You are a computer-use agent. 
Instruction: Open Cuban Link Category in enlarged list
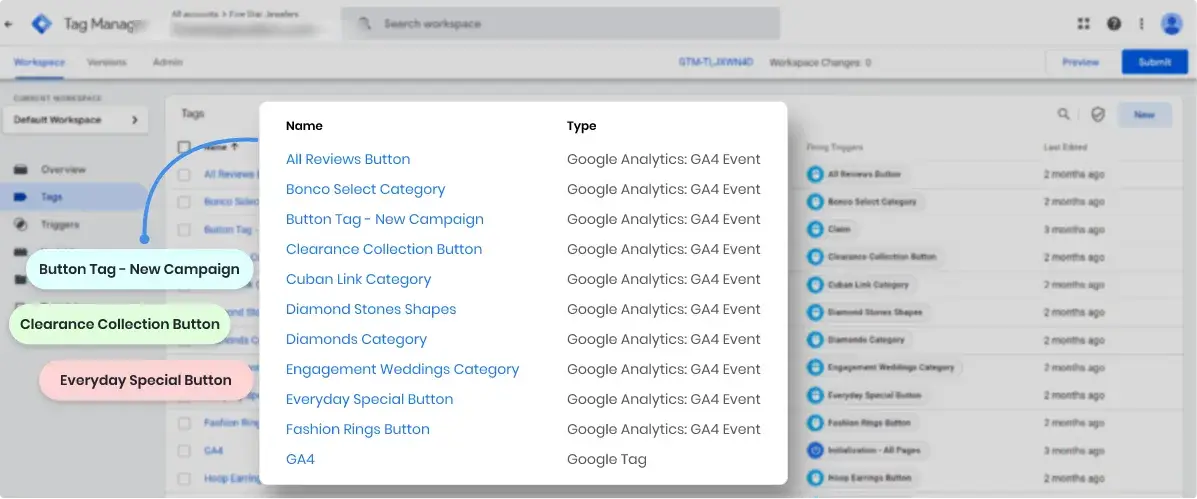(359, 279)
